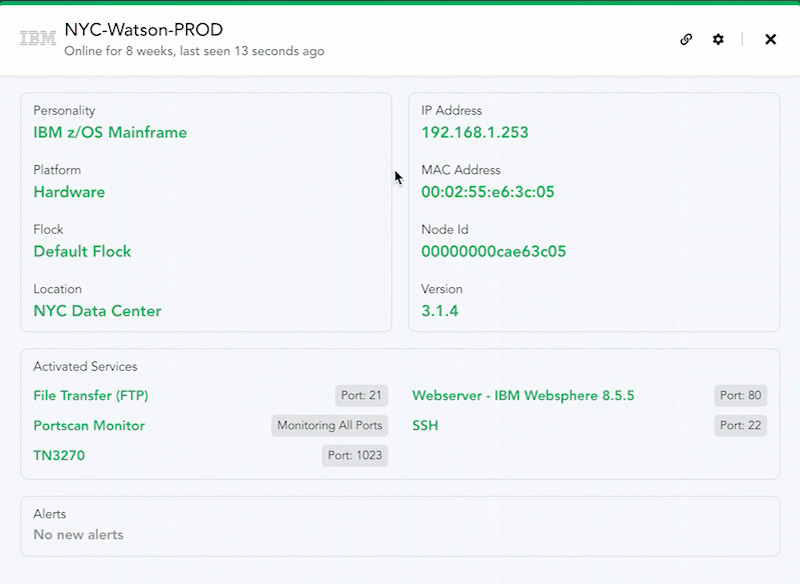The image size is (800, 584).
Task: Copy the device link via chain icon
Action: click(x=686, y=39)
